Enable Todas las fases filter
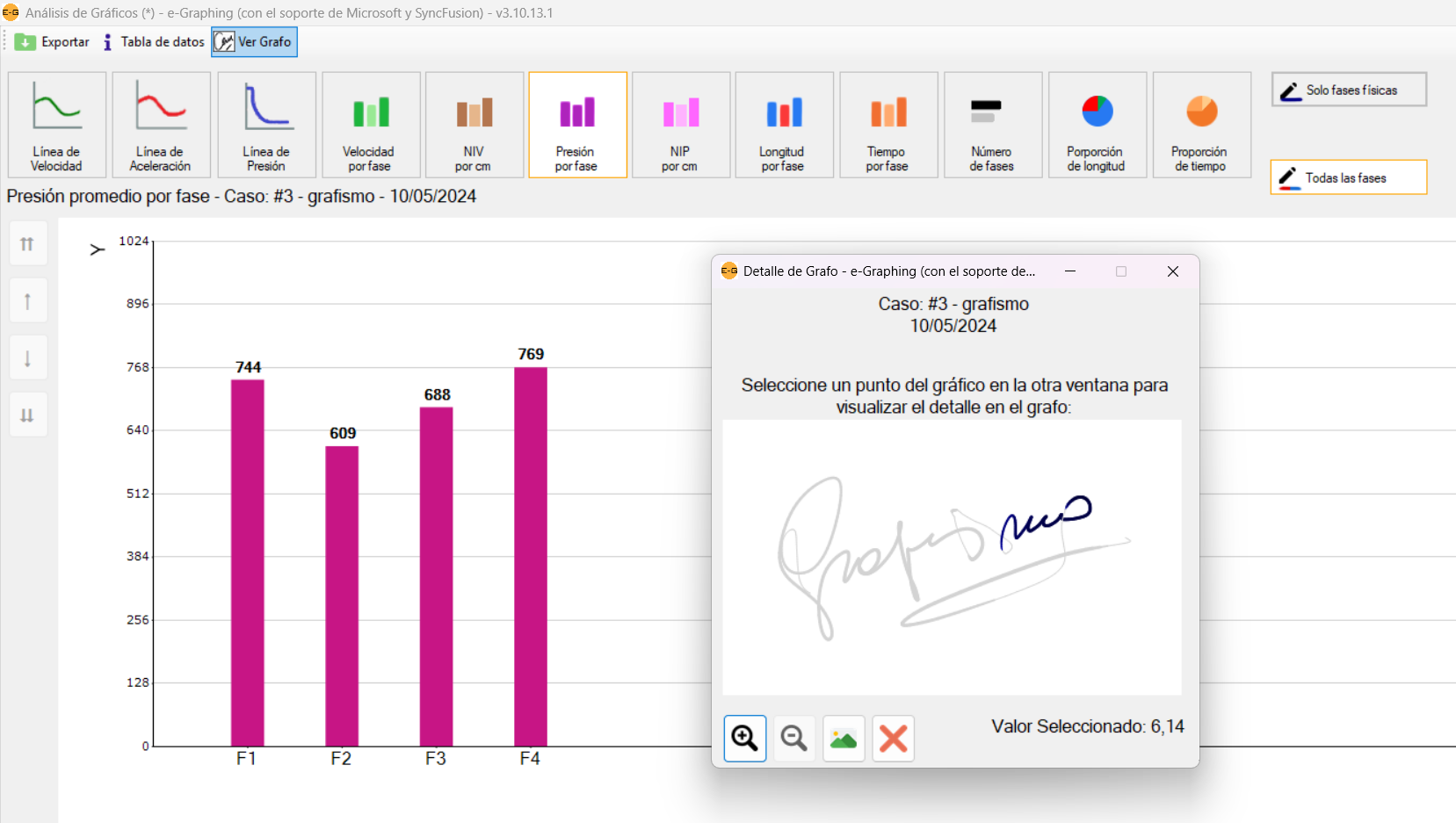Image resolution: width=1456 pixels, height=823 pixels. [1348, 177]
